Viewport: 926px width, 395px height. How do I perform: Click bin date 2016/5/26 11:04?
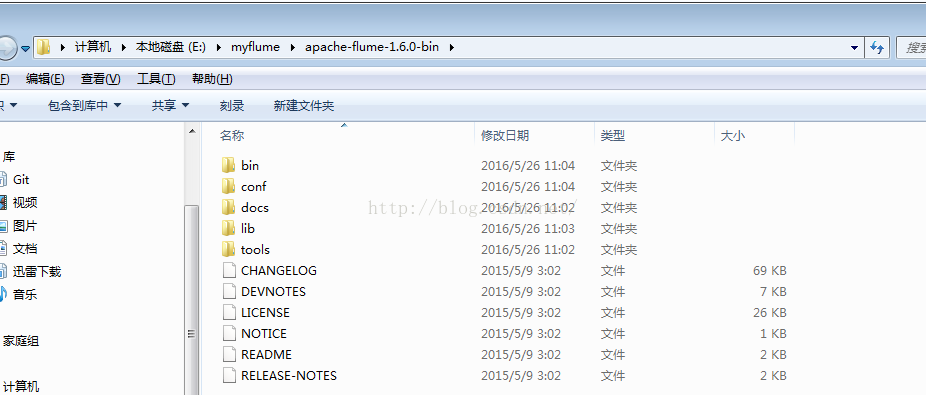[x=528, y=165]
